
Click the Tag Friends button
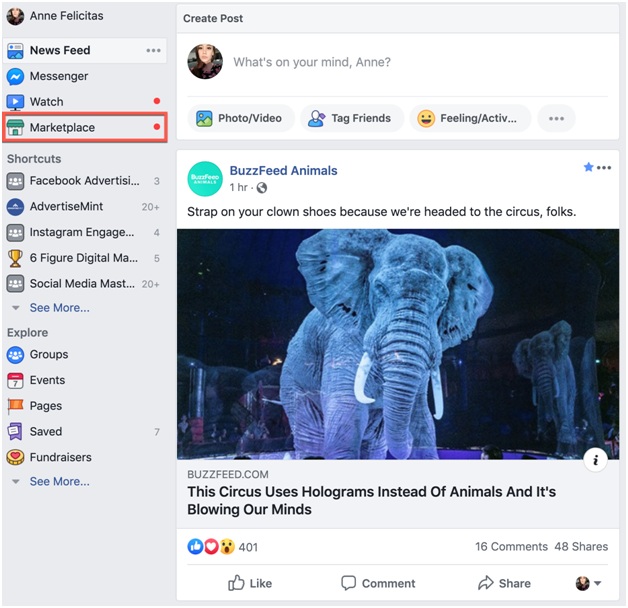point(351,118)
